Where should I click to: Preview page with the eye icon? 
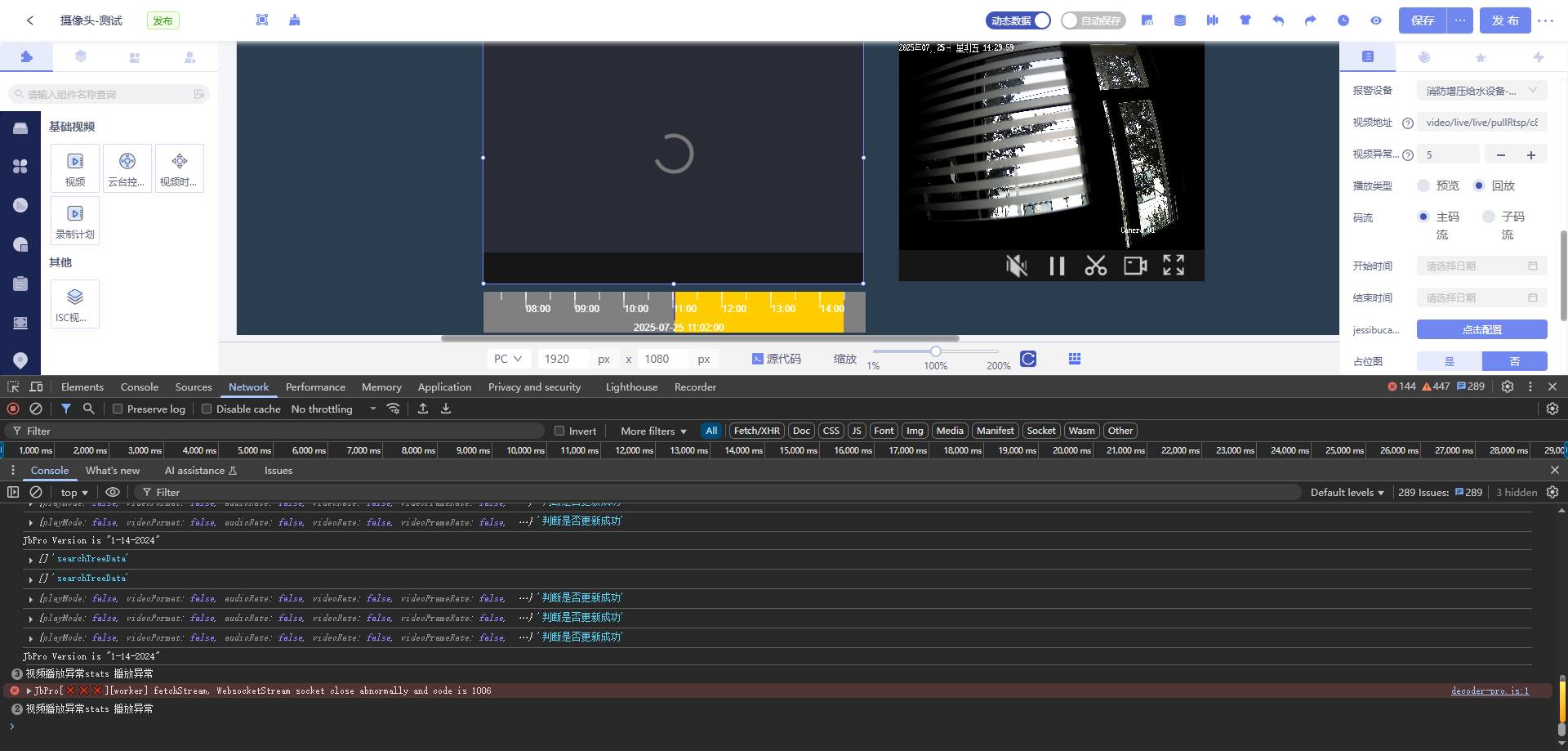tap(1376, 20)
